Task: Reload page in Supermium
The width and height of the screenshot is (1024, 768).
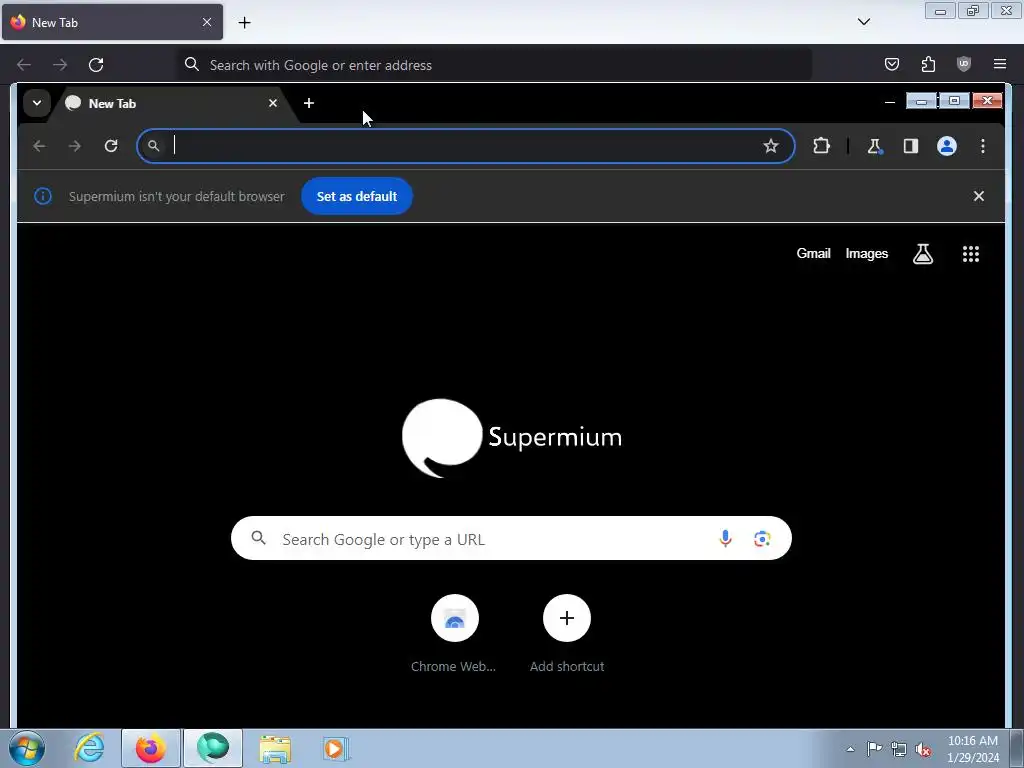Action: click(x=111, y=146)
